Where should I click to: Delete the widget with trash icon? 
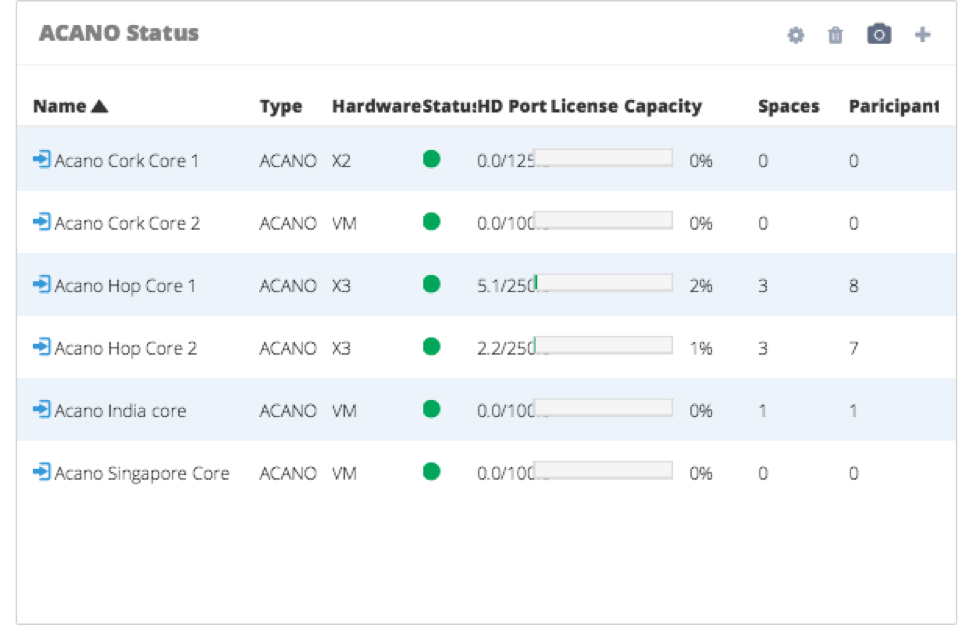[x=835, y=35]
